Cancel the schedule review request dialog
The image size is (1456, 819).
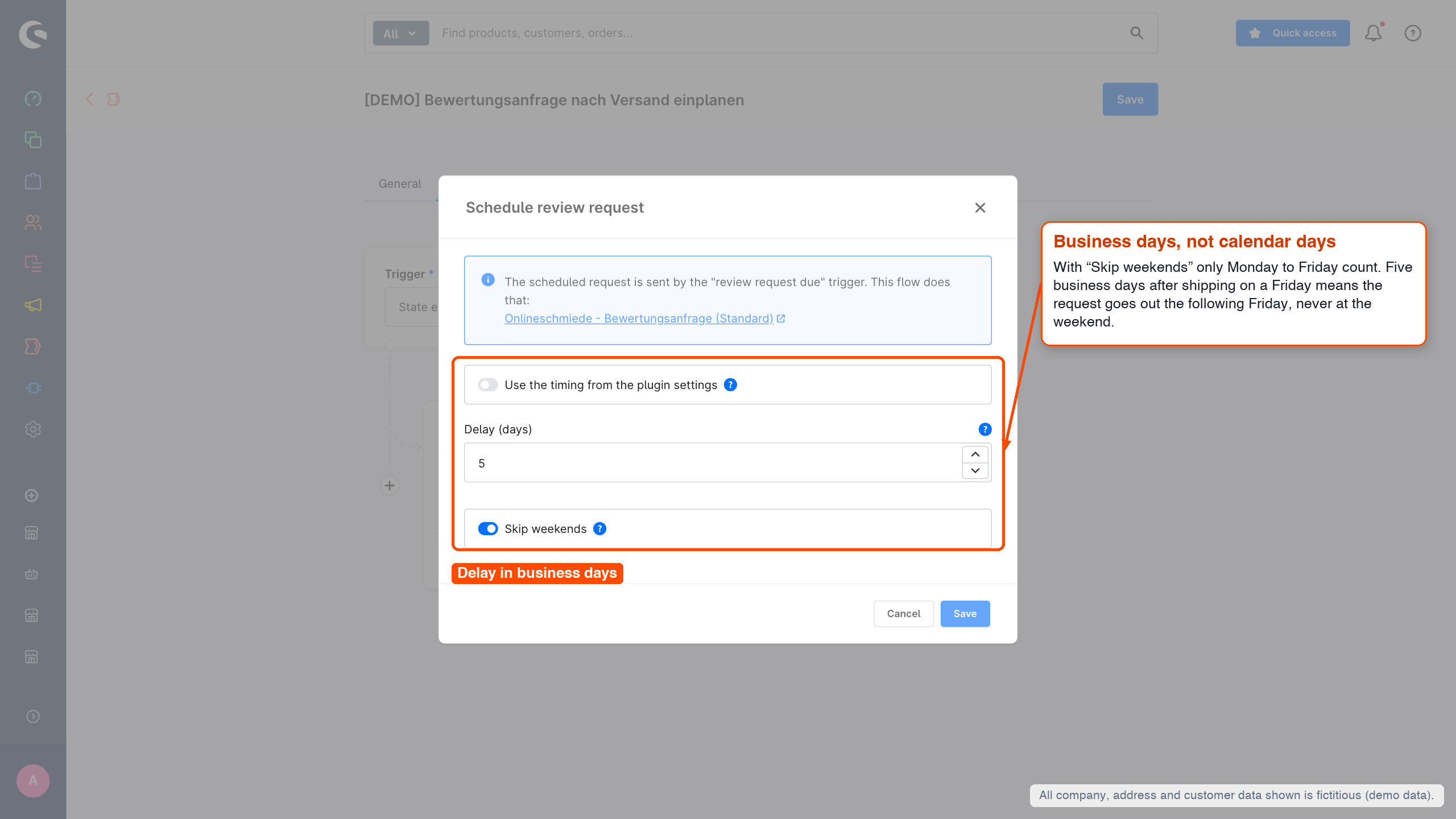(x=904, y=614)
